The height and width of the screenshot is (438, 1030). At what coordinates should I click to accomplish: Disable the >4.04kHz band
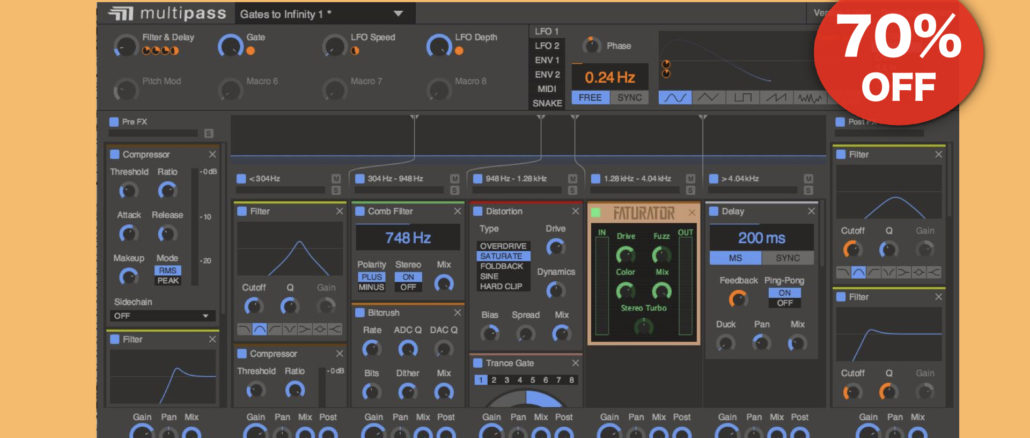(713, 179)
